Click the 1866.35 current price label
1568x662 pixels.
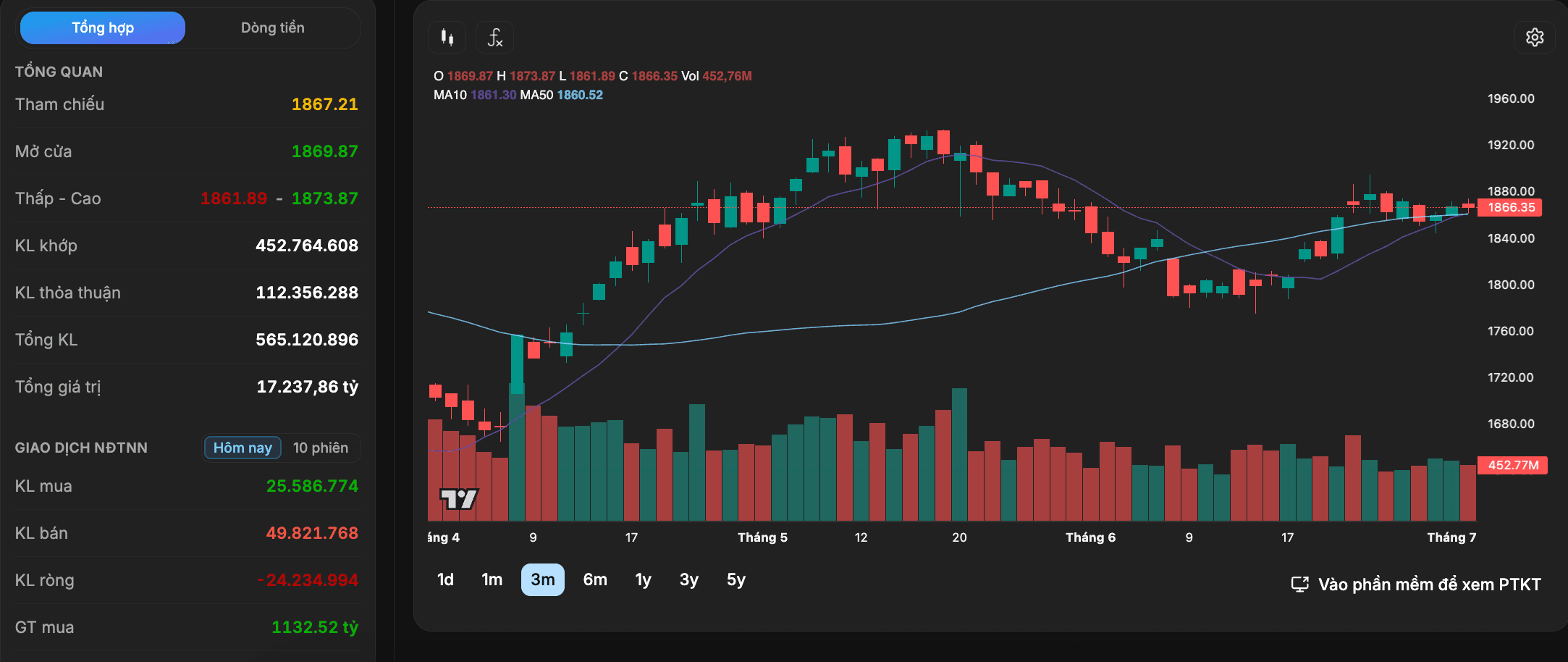1511,207
